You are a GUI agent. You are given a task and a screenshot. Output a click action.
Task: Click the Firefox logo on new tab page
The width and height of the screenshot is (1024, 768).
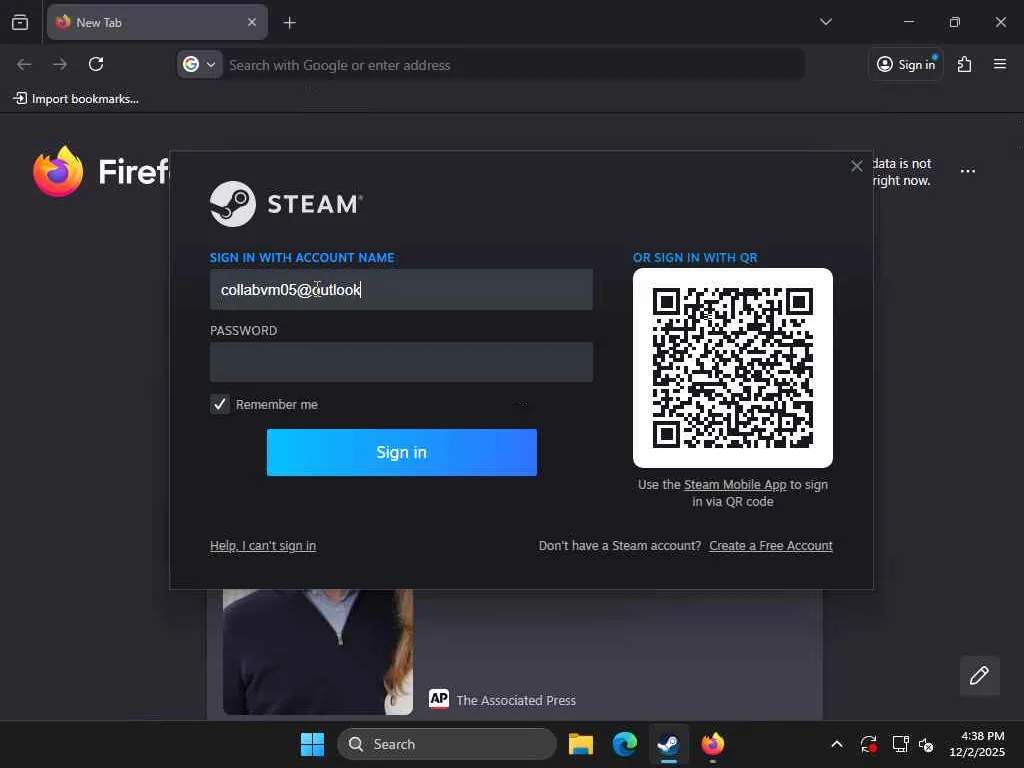coord(58,172)
